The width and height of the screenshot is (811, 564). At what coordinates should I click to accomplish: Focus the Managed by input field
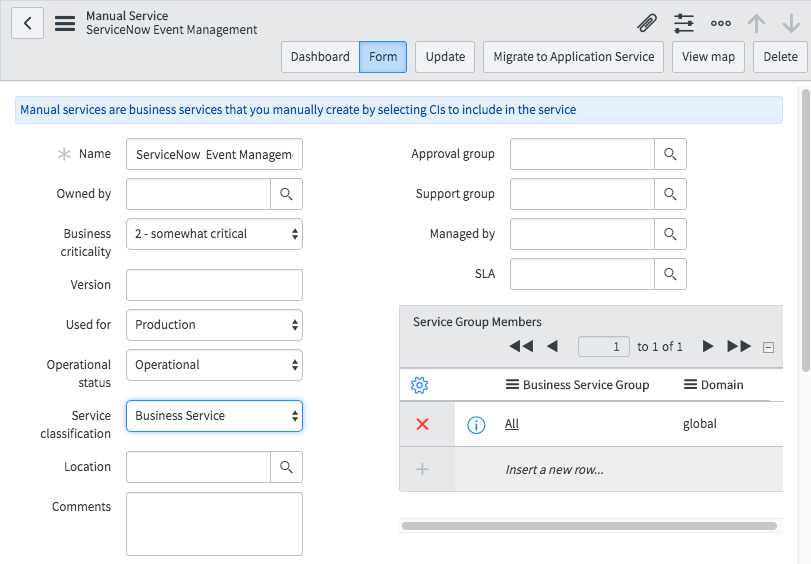coord(582,234)
